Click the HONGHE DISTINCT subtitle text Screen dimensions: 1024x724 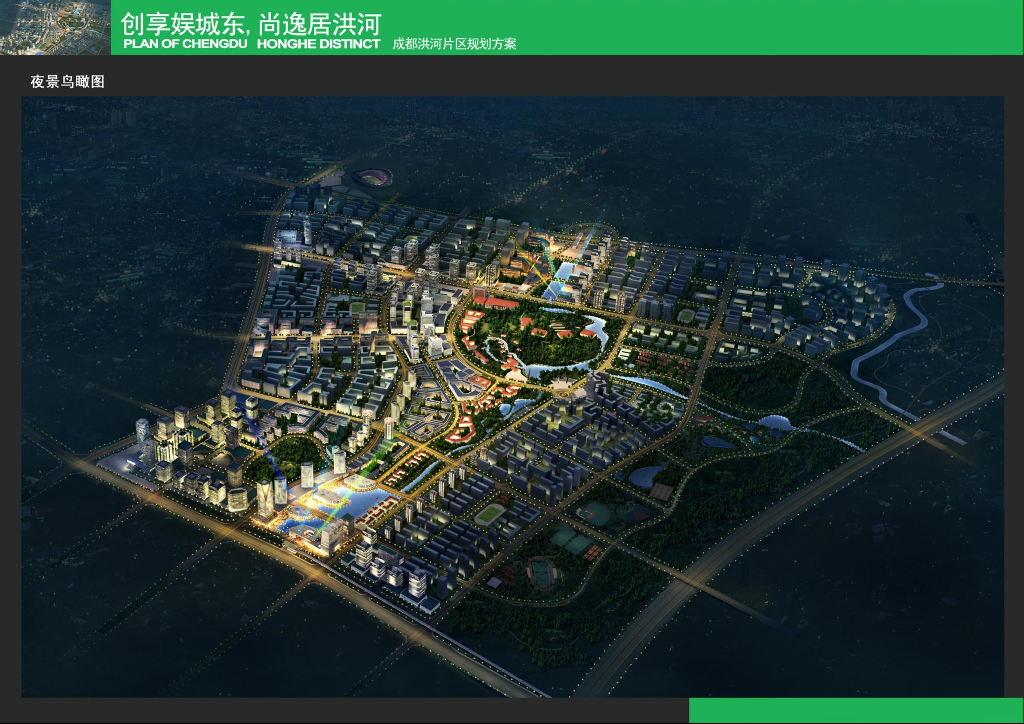coord(318,44)
